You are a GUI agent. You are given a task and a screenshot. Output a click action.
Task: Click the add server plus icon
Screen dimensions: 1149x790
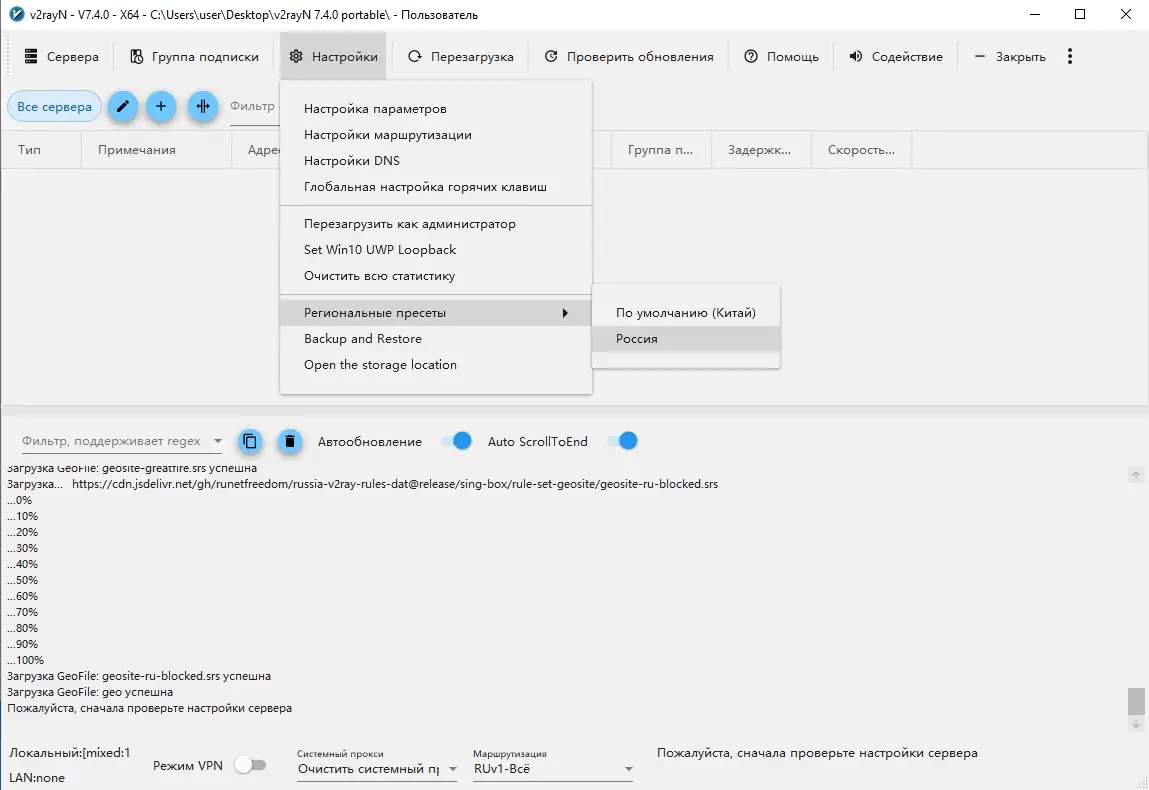coord(161,106)
